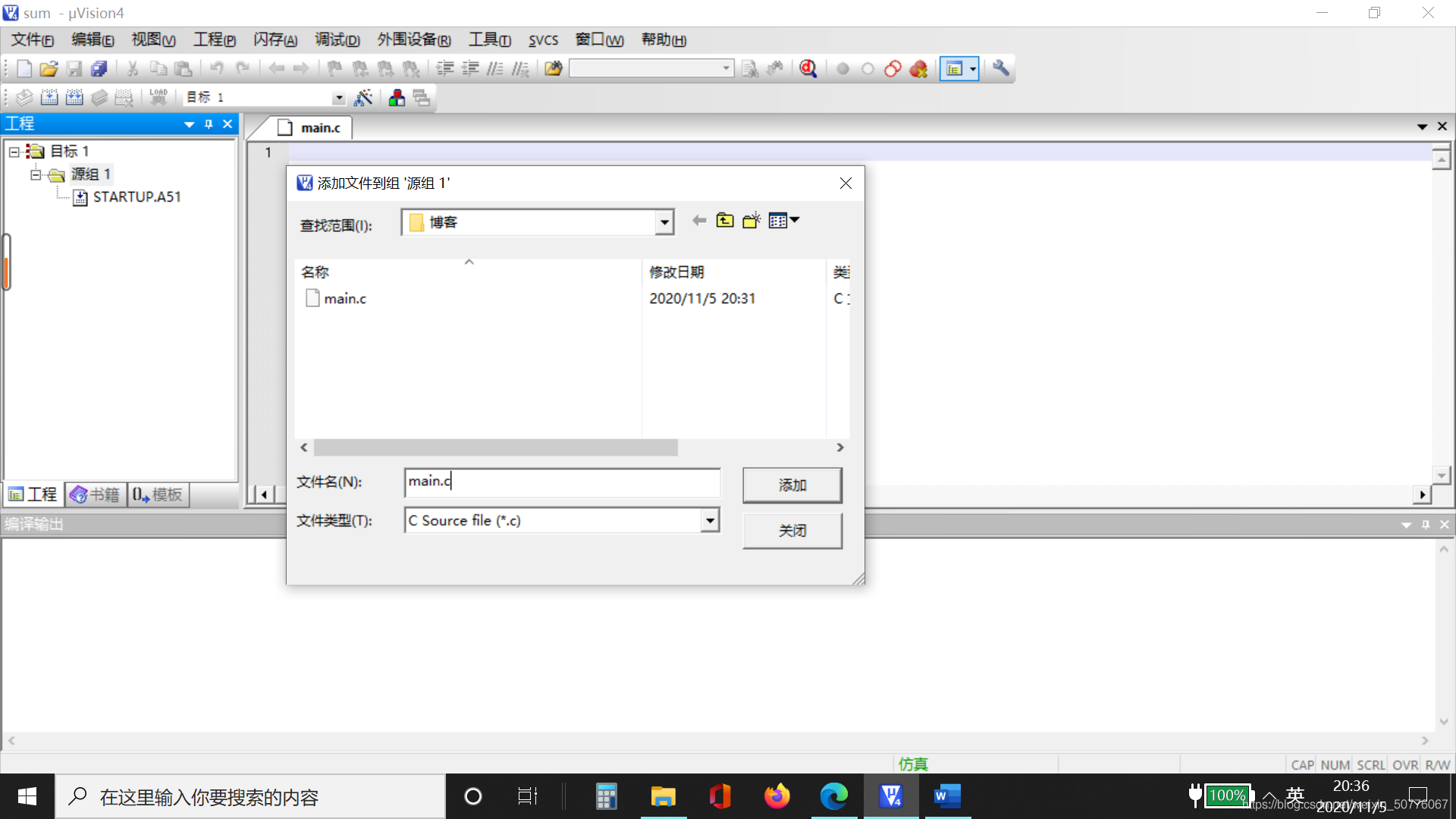Viewport: 1456px width, 819px height.
Task: Click the 添加 button
Action: (x=792, y=485)
